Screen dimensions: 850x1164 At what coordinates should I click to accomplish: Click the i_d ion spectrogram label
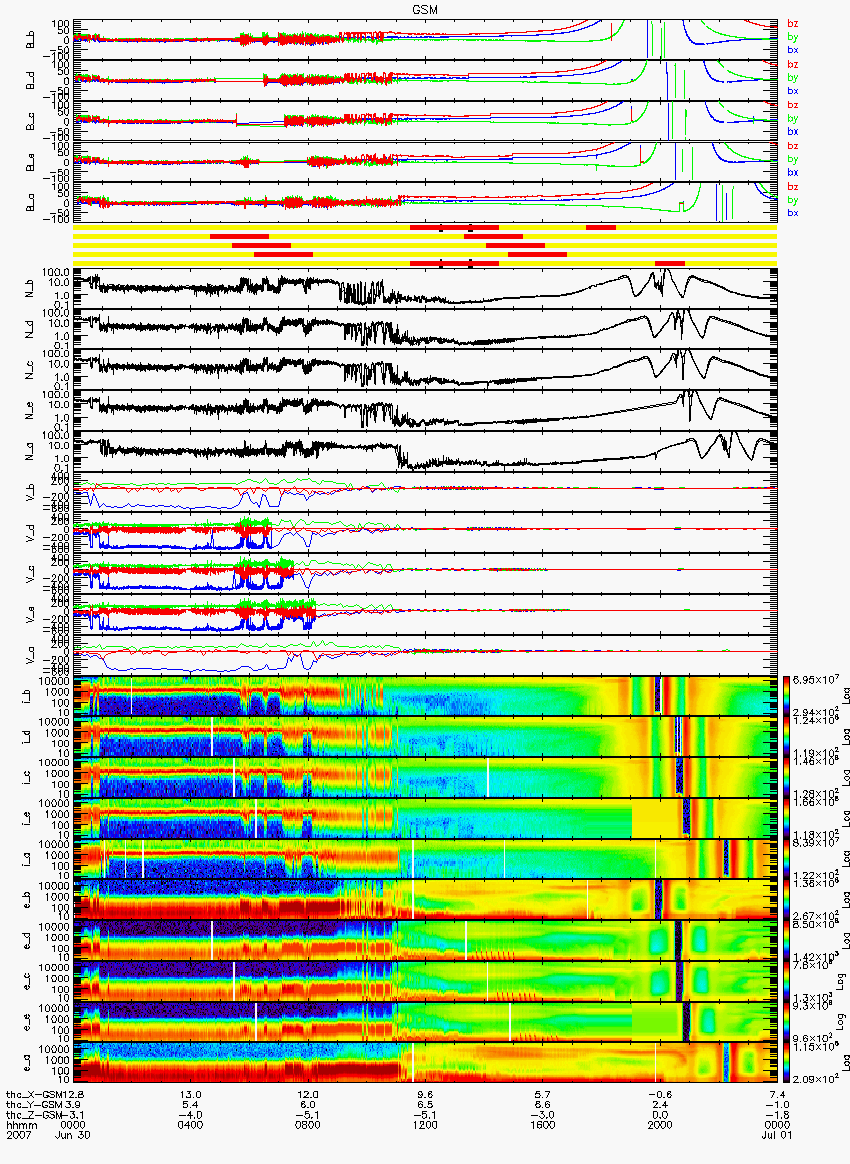(x=28, y=737)
